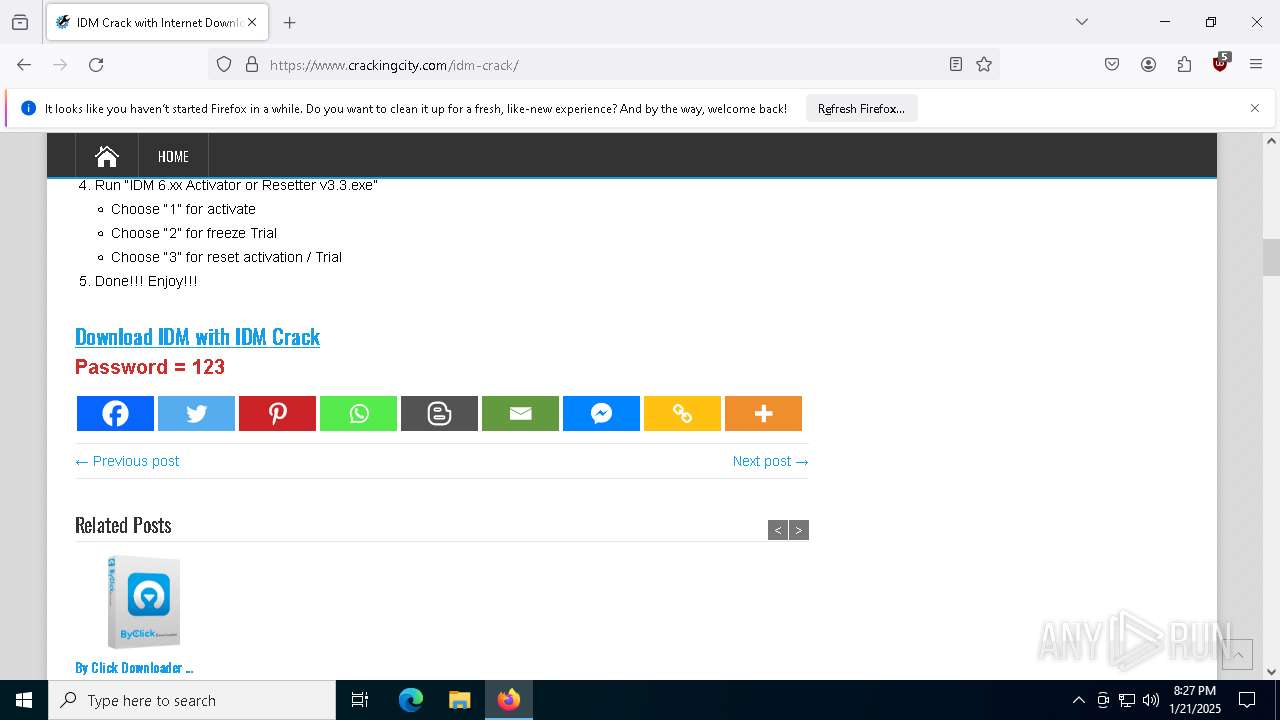Screen dimensions: 1280x720
Task: Show previous related posts
Action: pyautogui.click(x=778, y=530)
